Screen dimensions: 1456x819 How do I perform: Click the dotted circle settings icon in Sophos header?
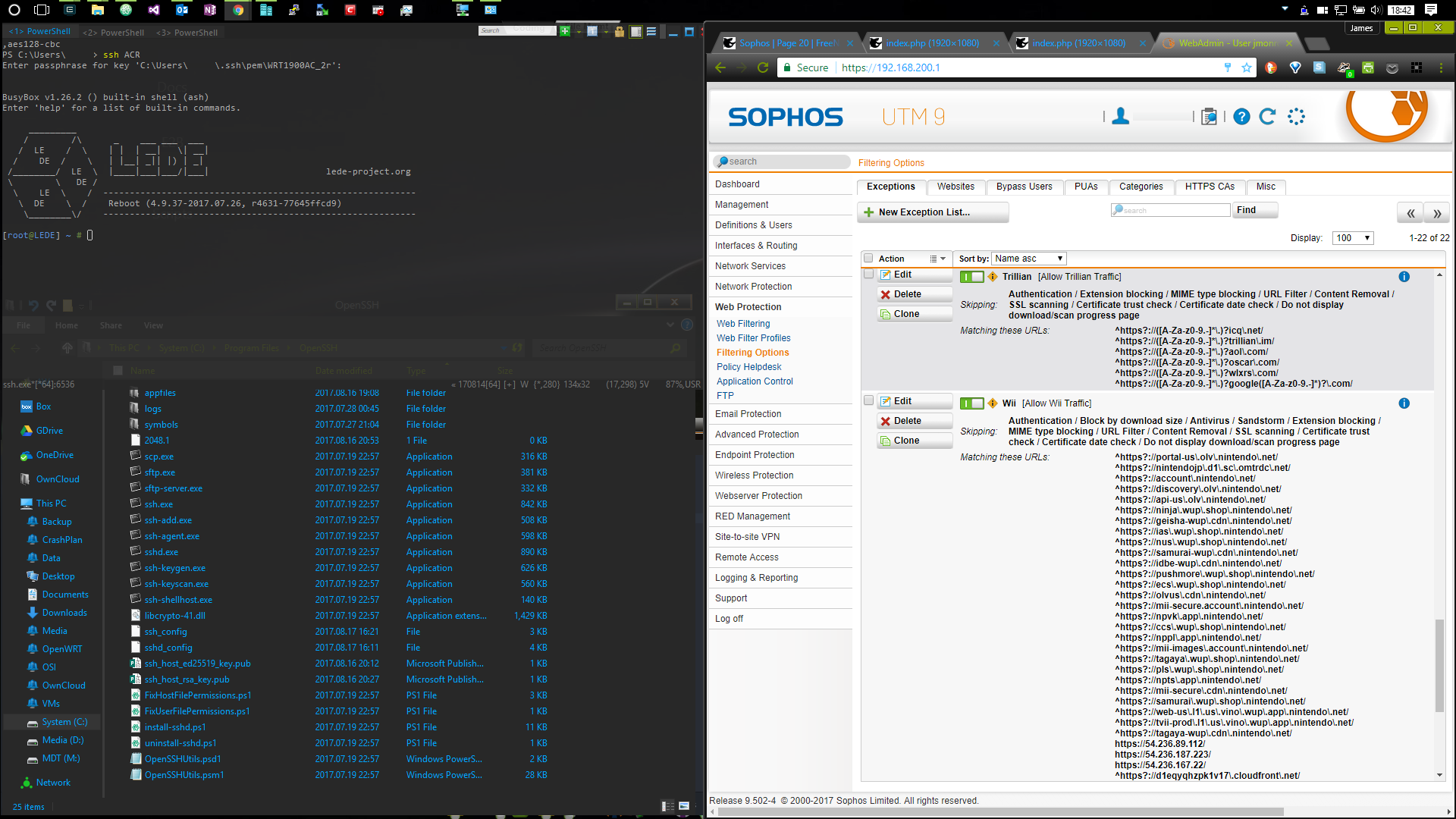pyautogui.click(x=1297, y=116)
